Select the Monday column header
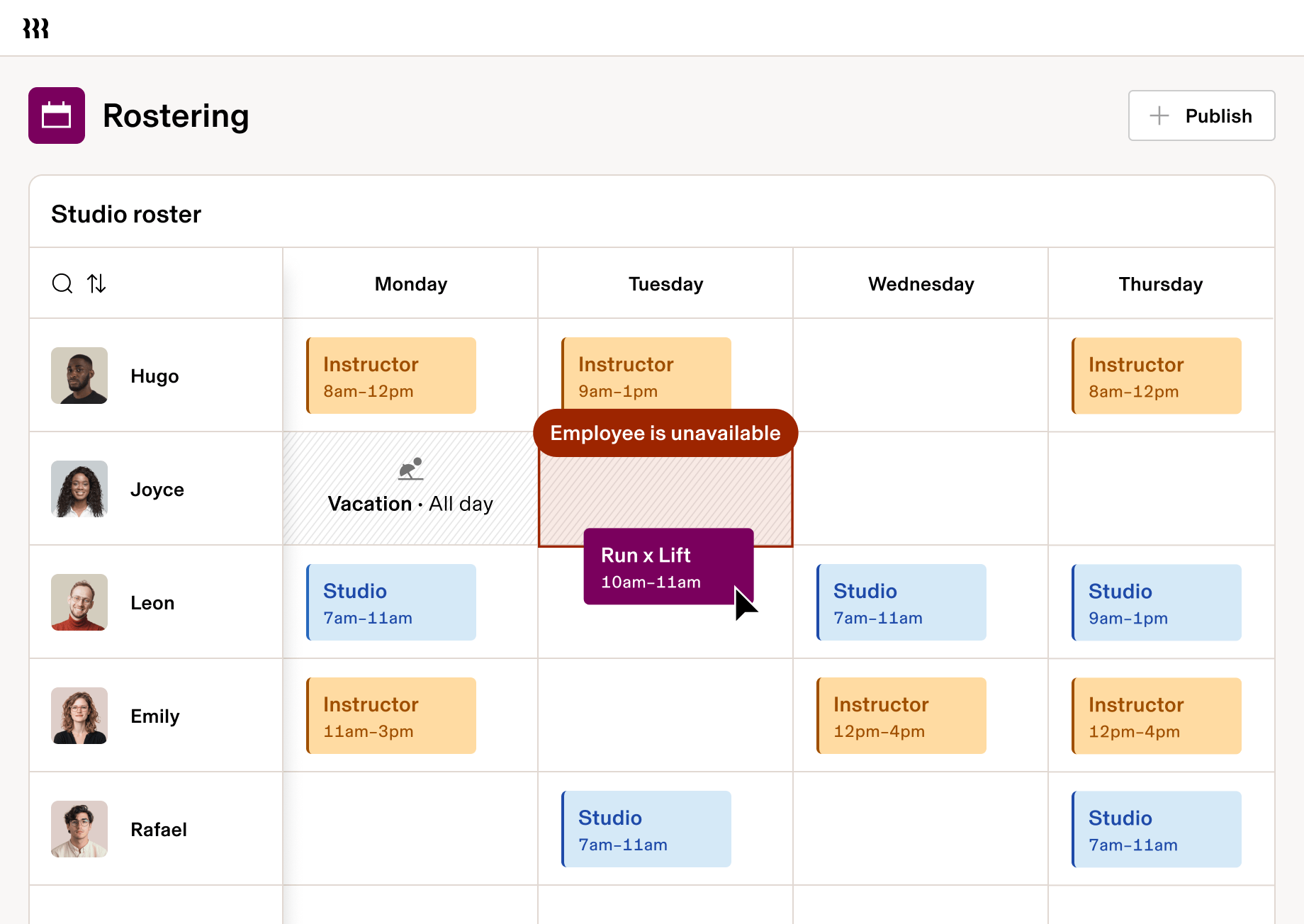 pyautogui.click(x=410, y=283)
